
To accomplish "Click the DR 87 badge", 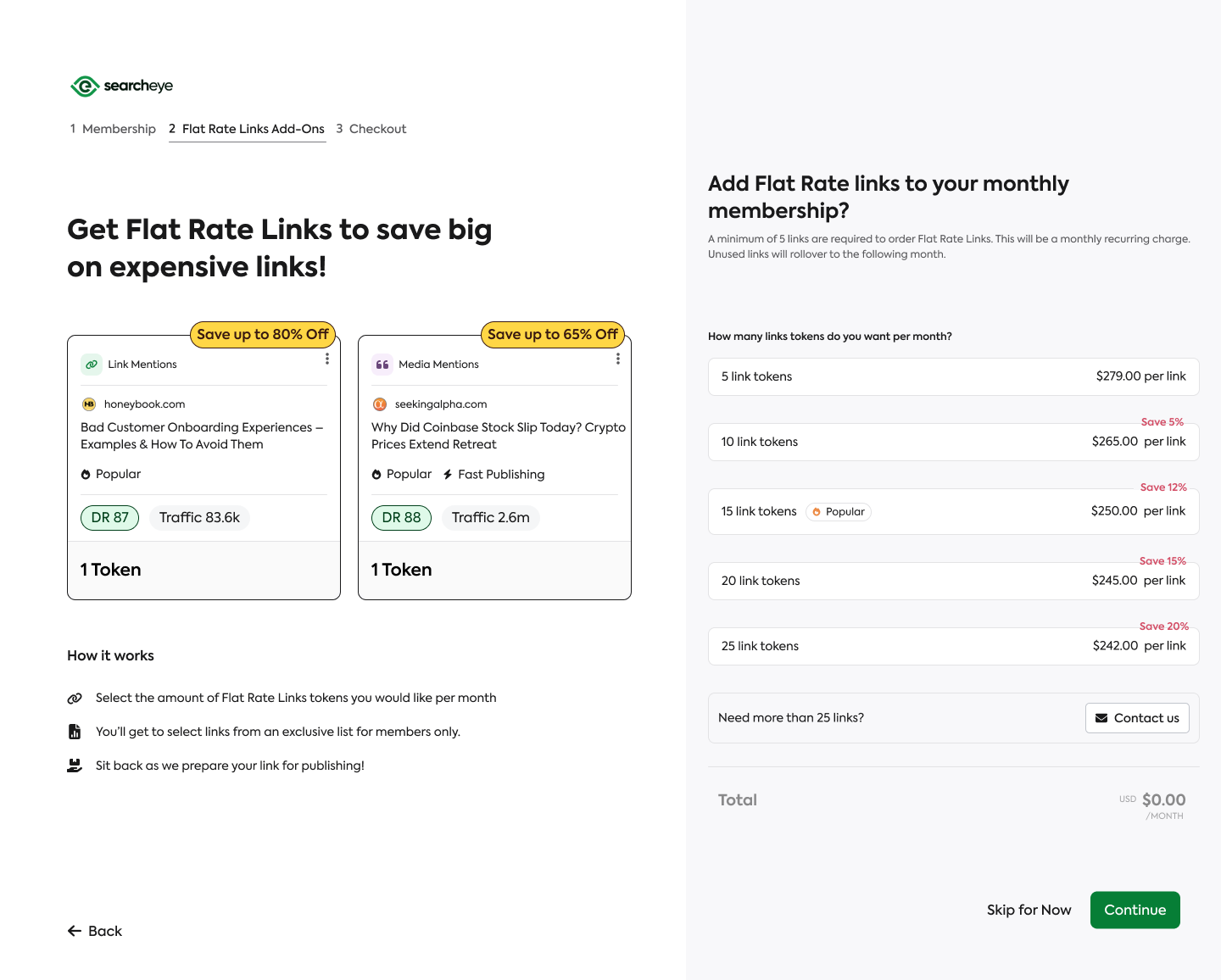I will pyautogui.click(x=109, y=518).
